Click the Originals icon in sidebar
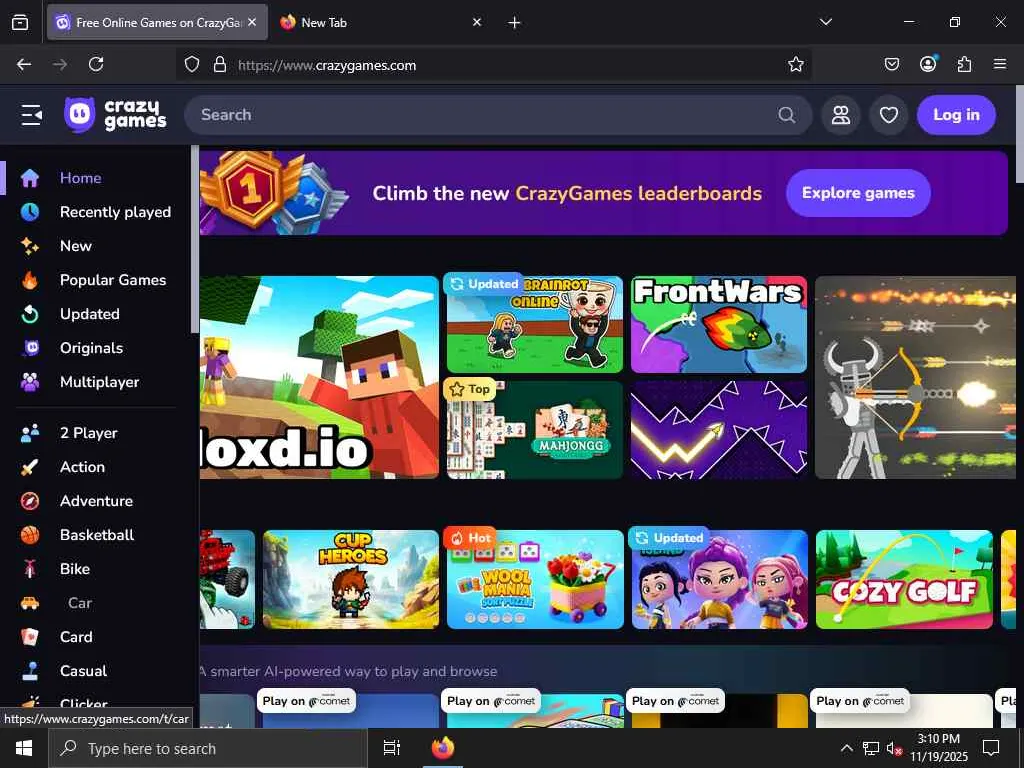Screen dimensions: 1024x768 (31, 347)
